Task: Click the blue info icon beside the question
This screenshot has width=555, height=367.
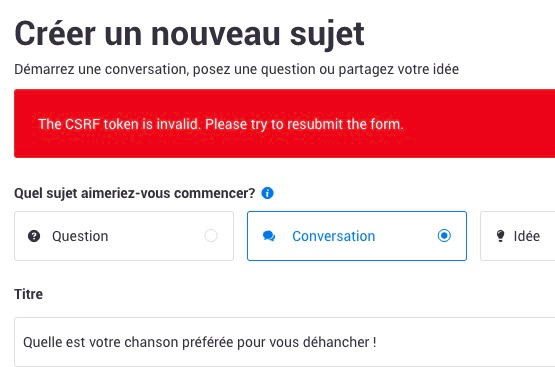Action: coord(267,193)
